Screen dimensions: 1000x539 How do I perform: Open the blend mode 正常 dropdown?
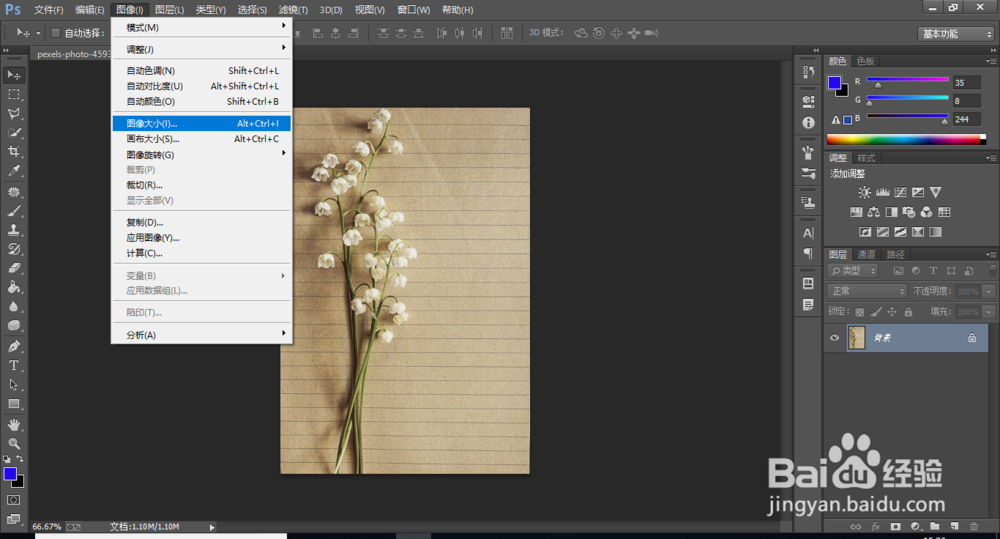(x=867, y=291)
